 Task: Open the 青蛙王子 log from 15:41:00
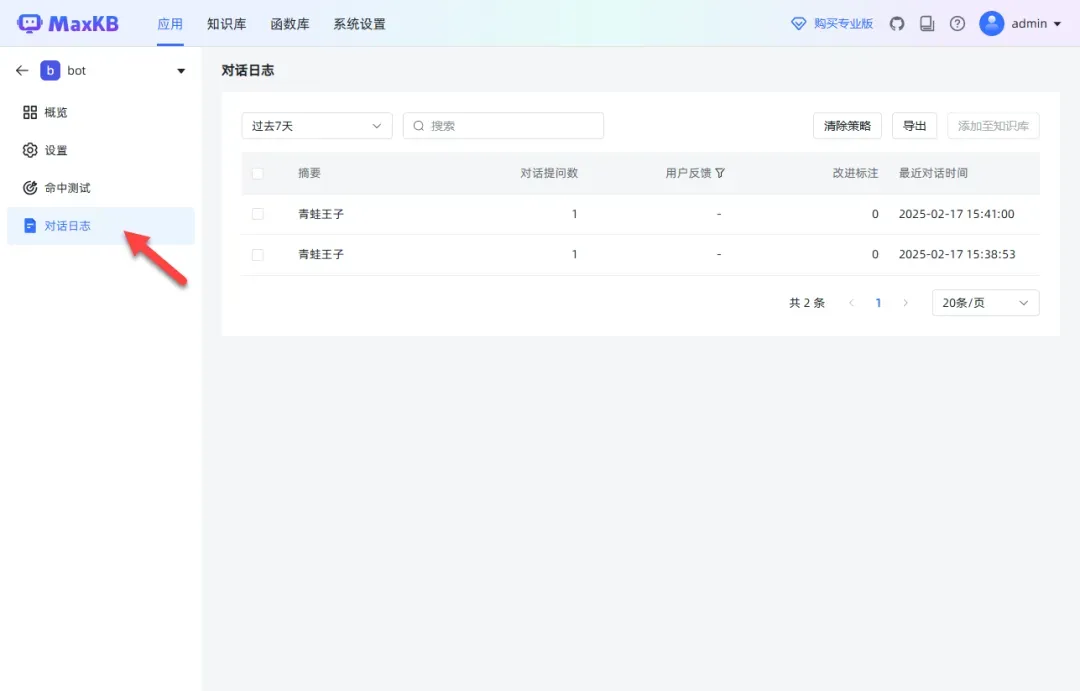321,214
